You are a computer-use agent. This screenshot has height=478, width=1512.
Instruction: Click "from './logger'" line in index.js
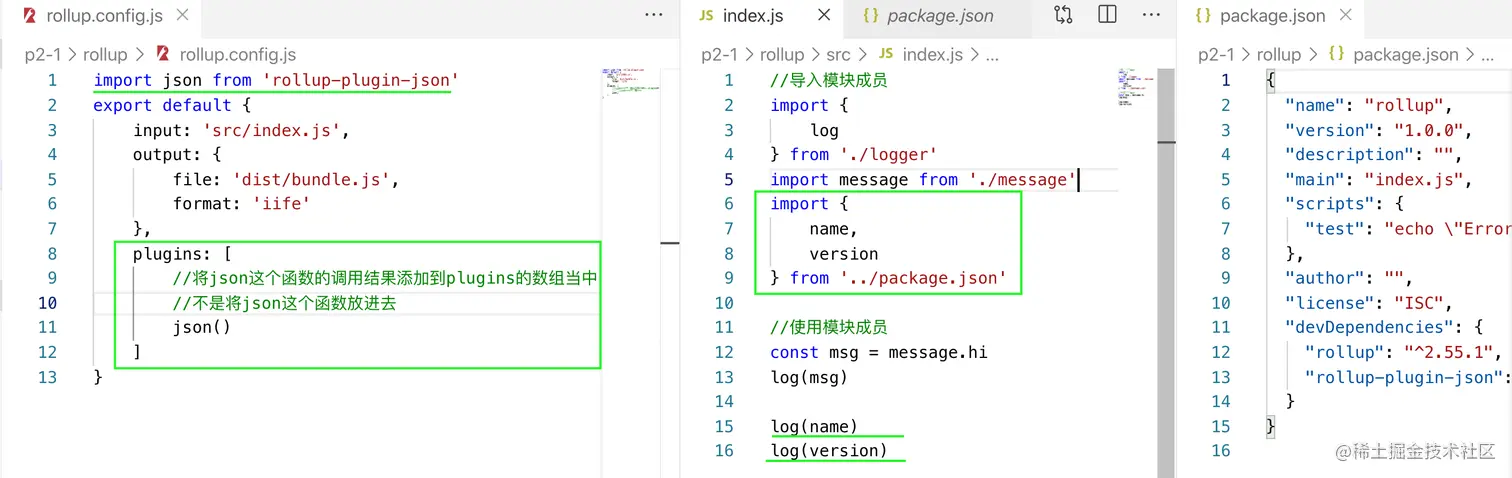853,154
